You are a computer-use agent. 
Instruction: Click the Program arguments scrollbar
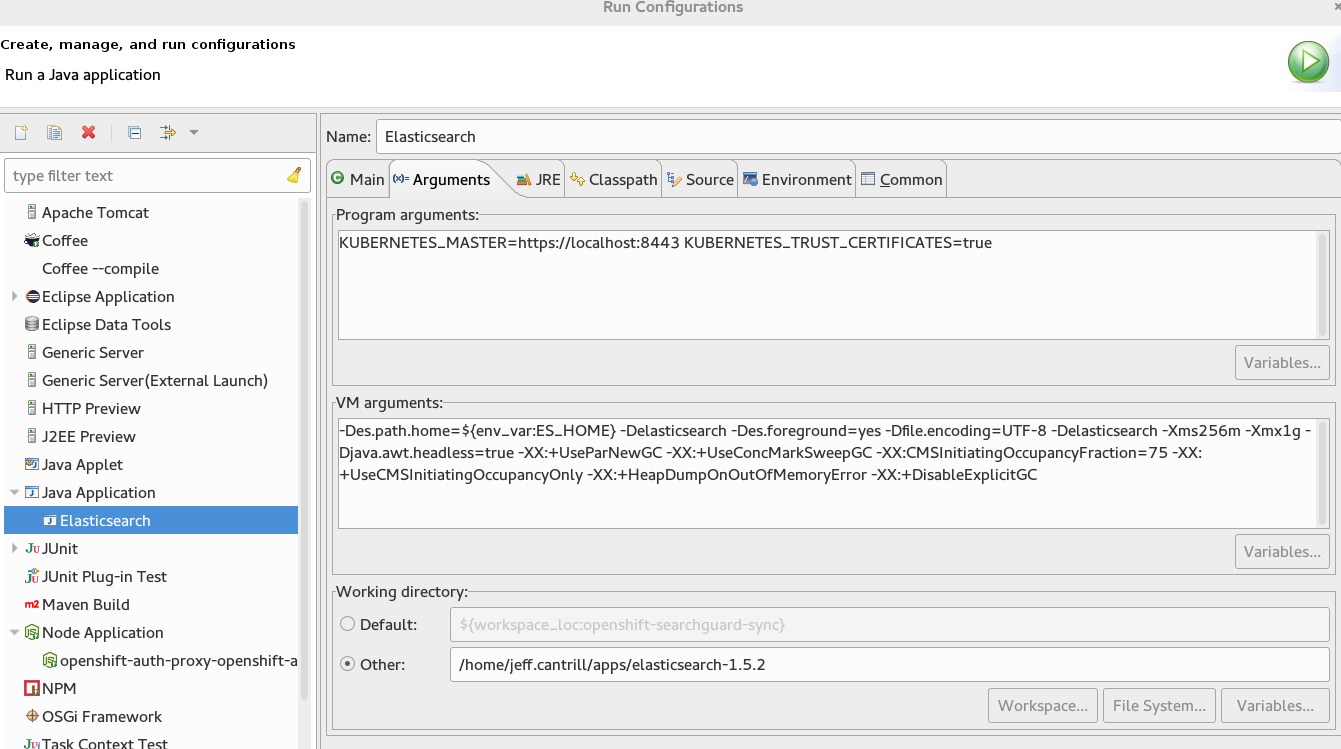click(1323, 285)
